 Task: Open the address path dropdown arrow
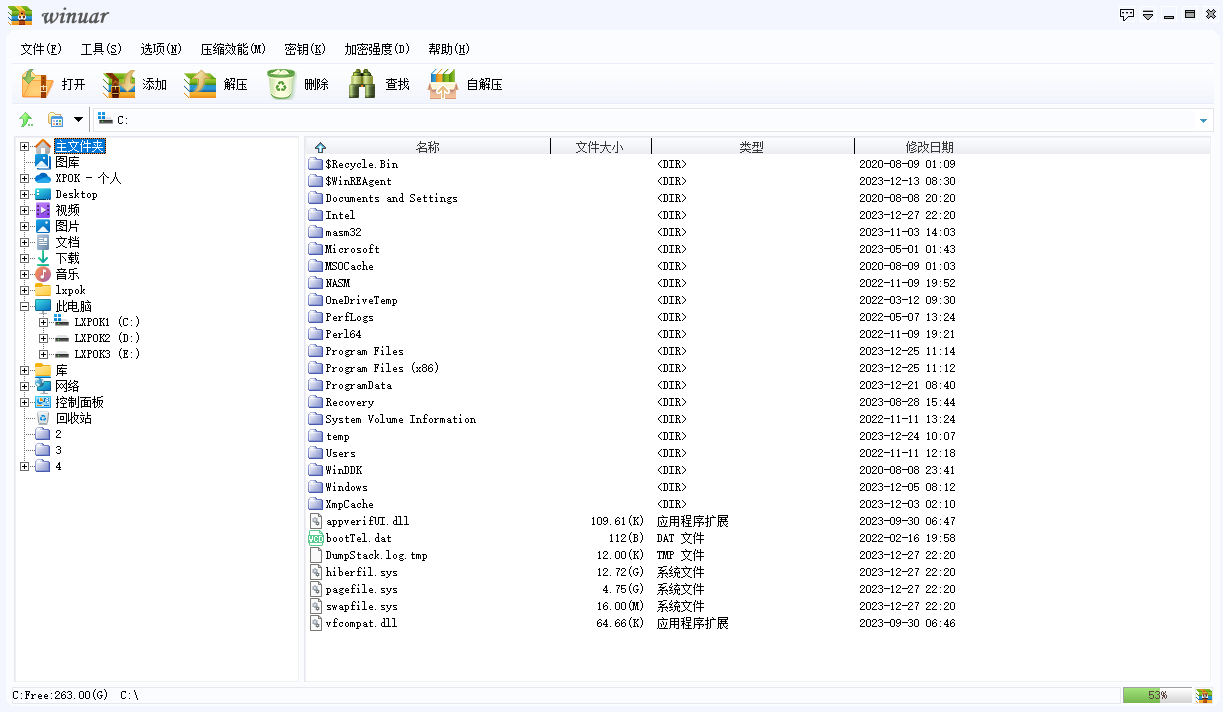[x=1203, y=121]
